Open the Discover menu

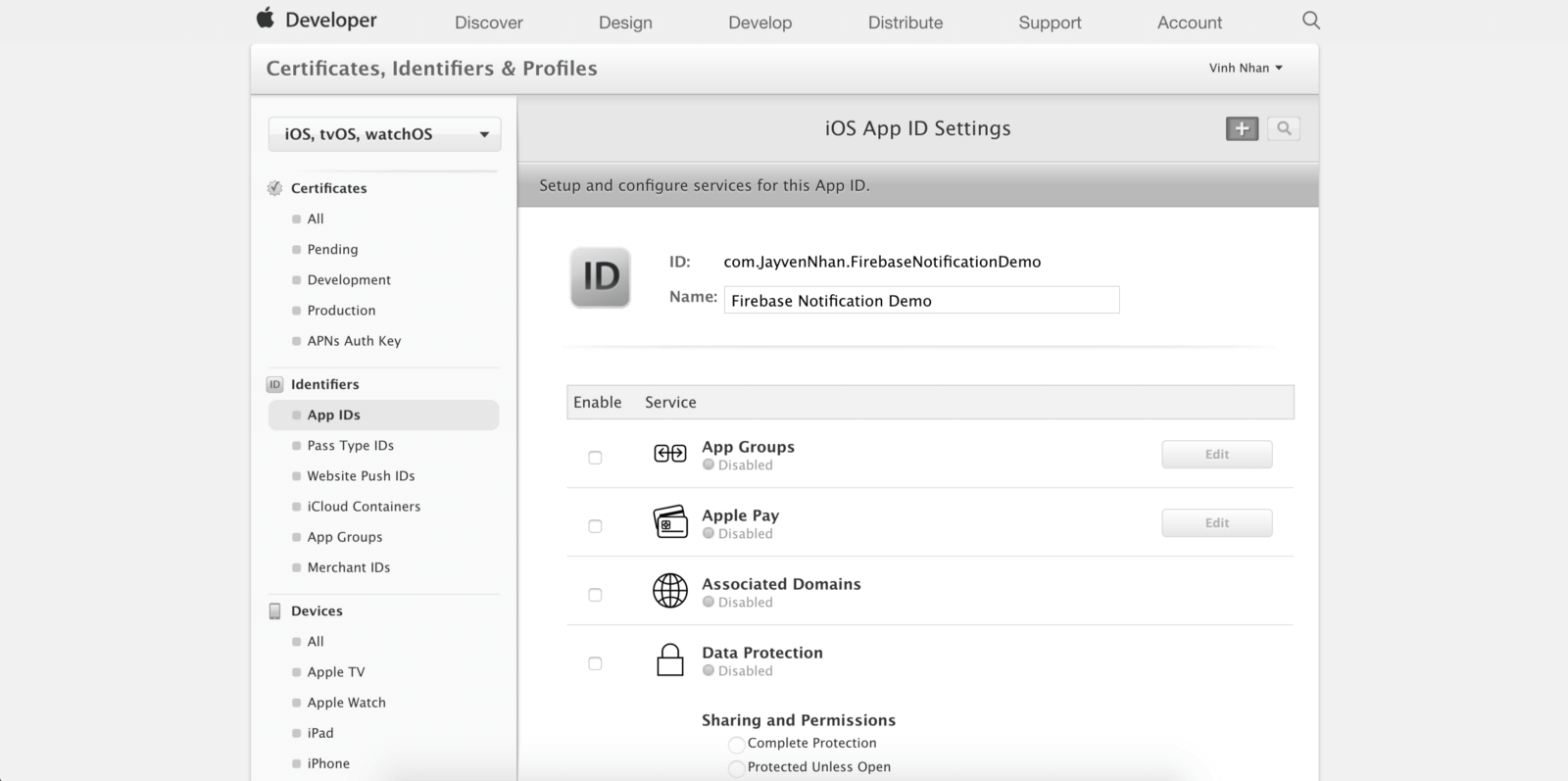489,23
